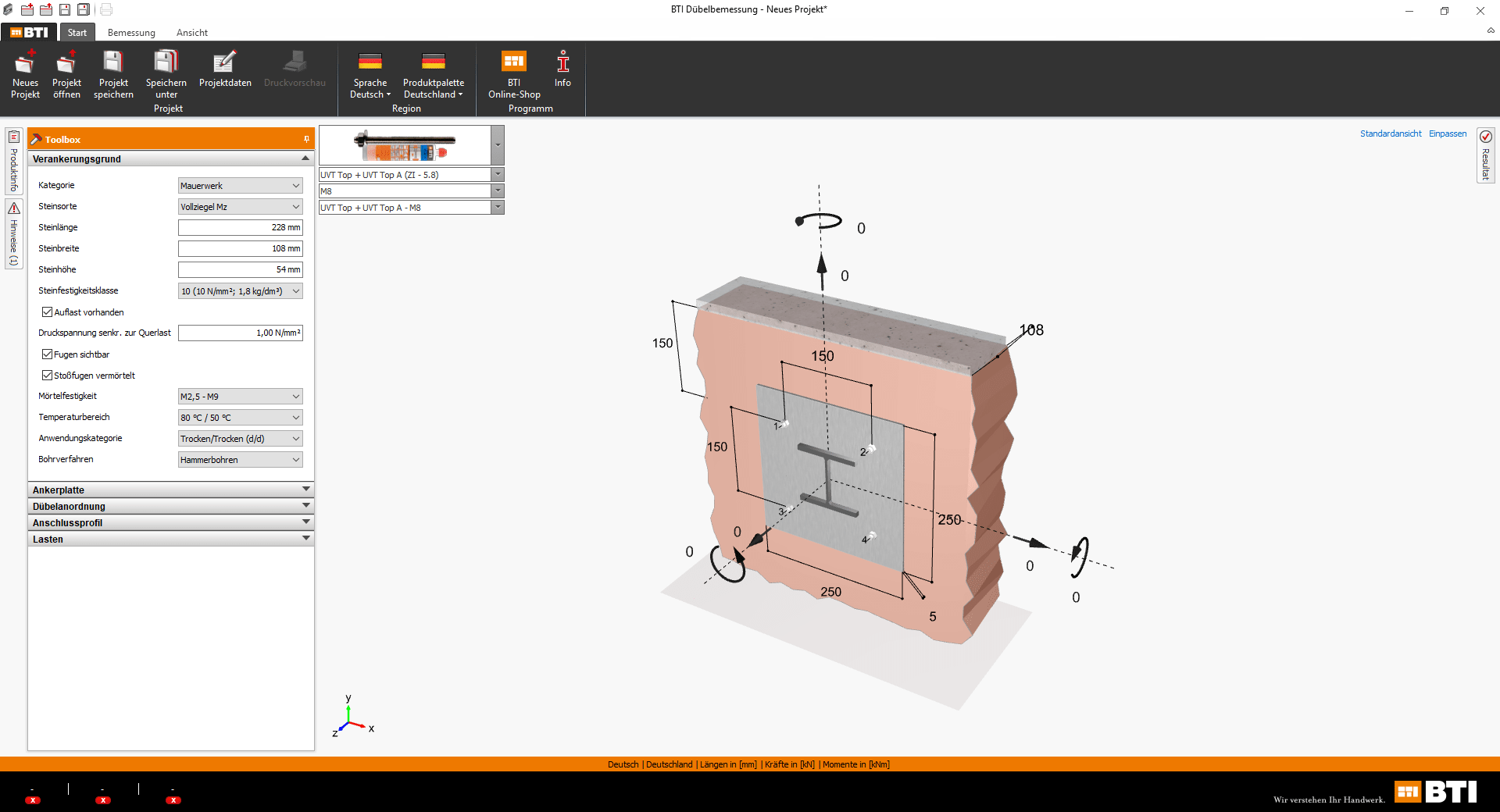Uncheck the Auflast vorhanden checkbox
Image resolution: width=1500 pixels, height=812 pixels.
coord(48,312)
